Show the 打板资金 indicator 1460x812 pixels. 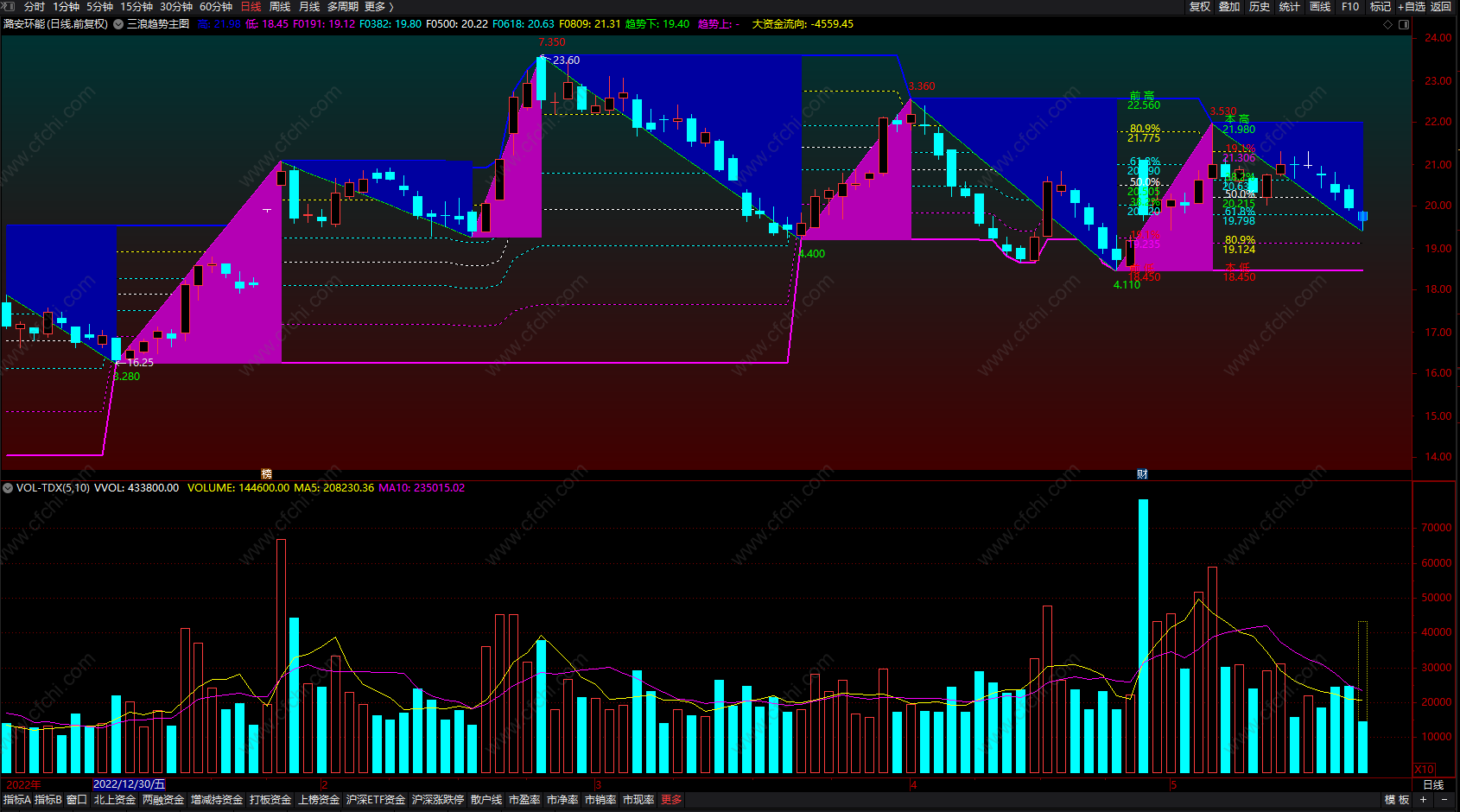270,800
